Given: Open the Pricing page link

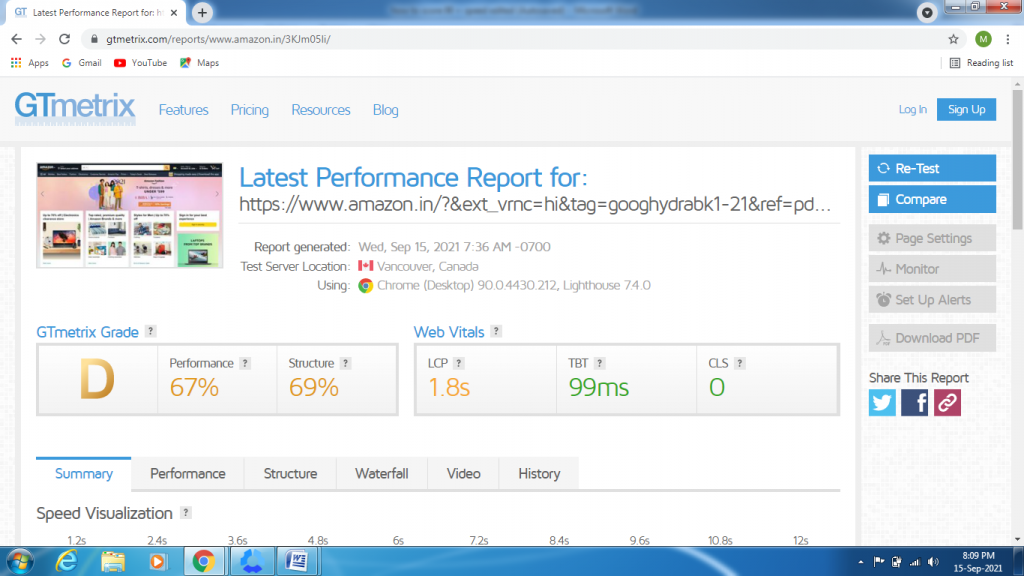Looking at the screenshot, I should tap(249, 110).
